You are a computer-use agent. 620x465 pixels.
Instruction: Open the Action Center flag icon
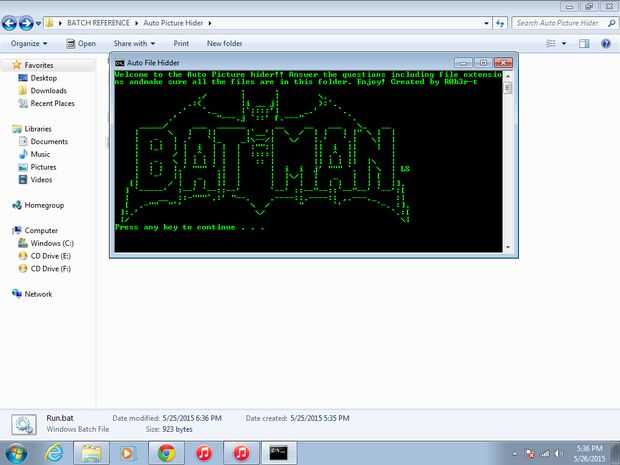pos(531,453)
